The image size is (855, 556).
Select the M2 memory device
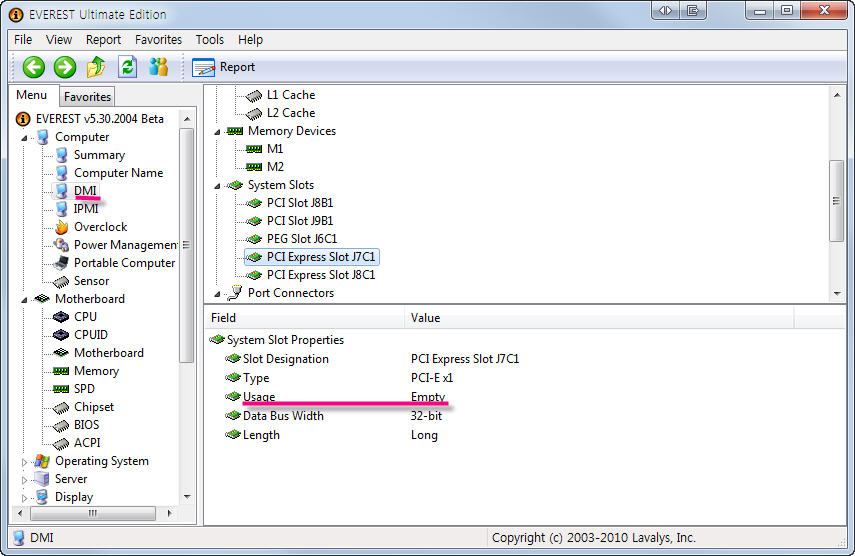pyautogui.click(x=275, y=167)
